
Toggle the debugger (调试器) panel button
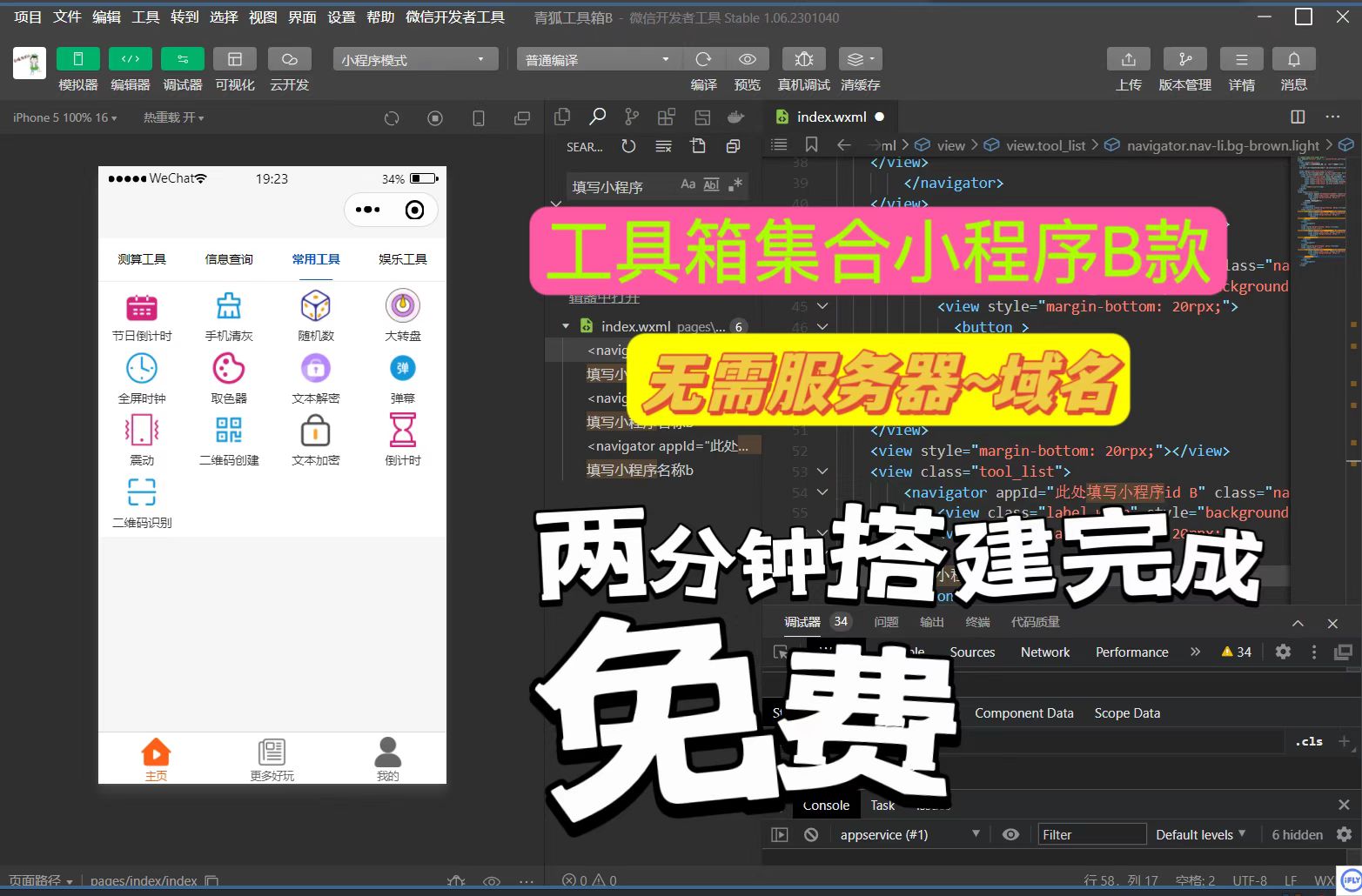183,59
